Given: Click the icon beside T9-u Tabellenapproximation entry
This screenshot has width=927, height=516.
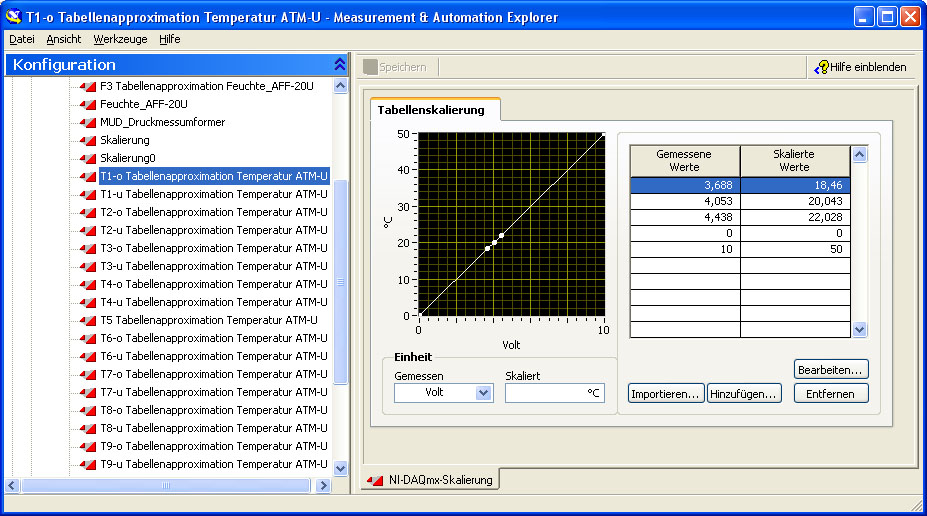Looking at the screenshot, I should click(x=87, y=465).
